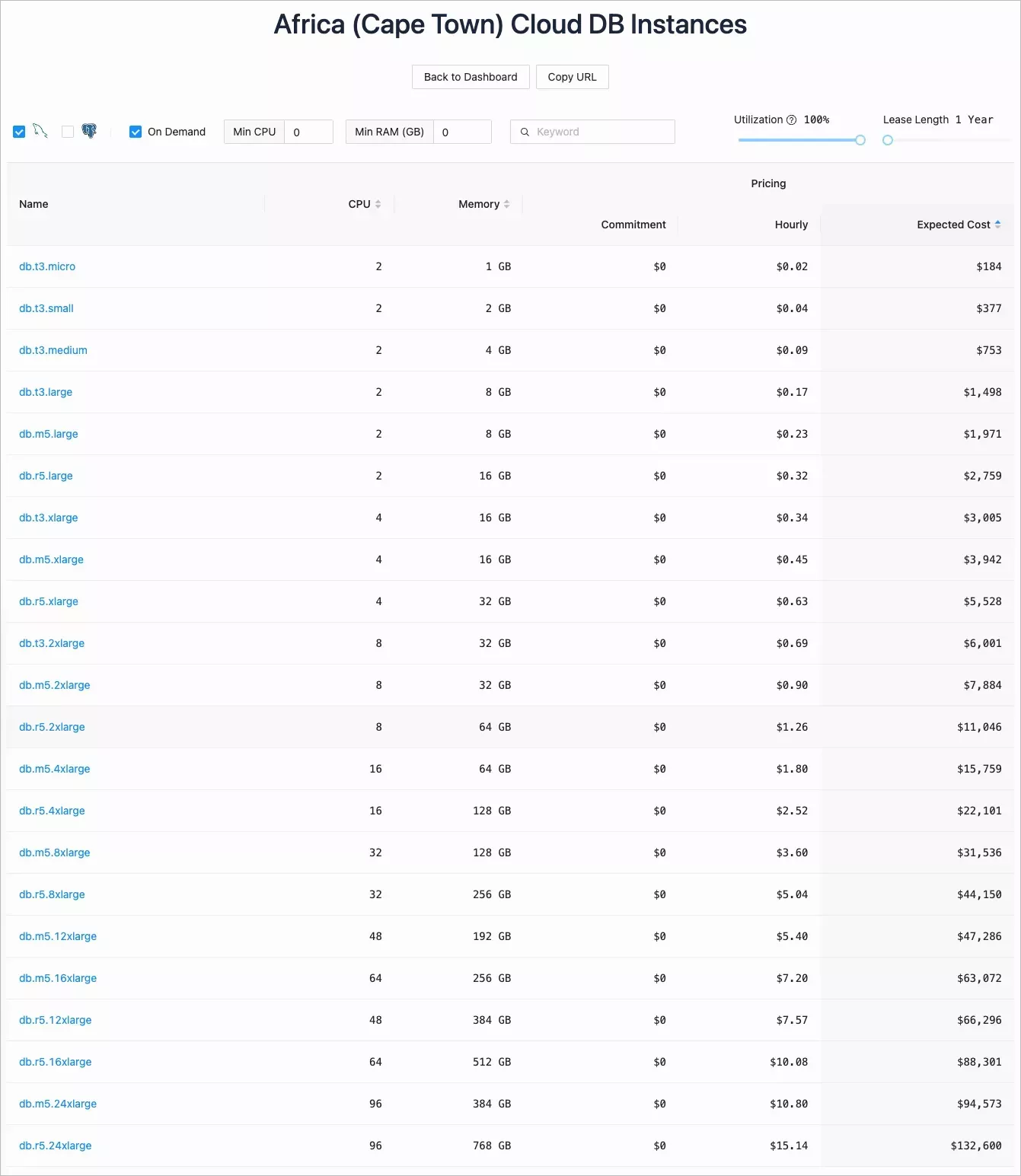
Task: Click the Lease Length slider handle
Action: click(x=888, y=140)
